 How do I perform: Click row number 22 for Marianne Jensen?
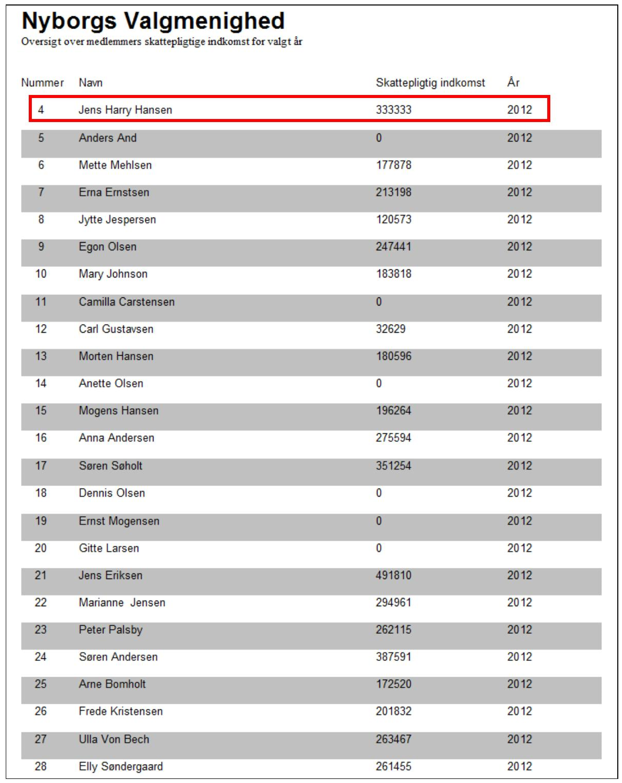coord(40,603)
